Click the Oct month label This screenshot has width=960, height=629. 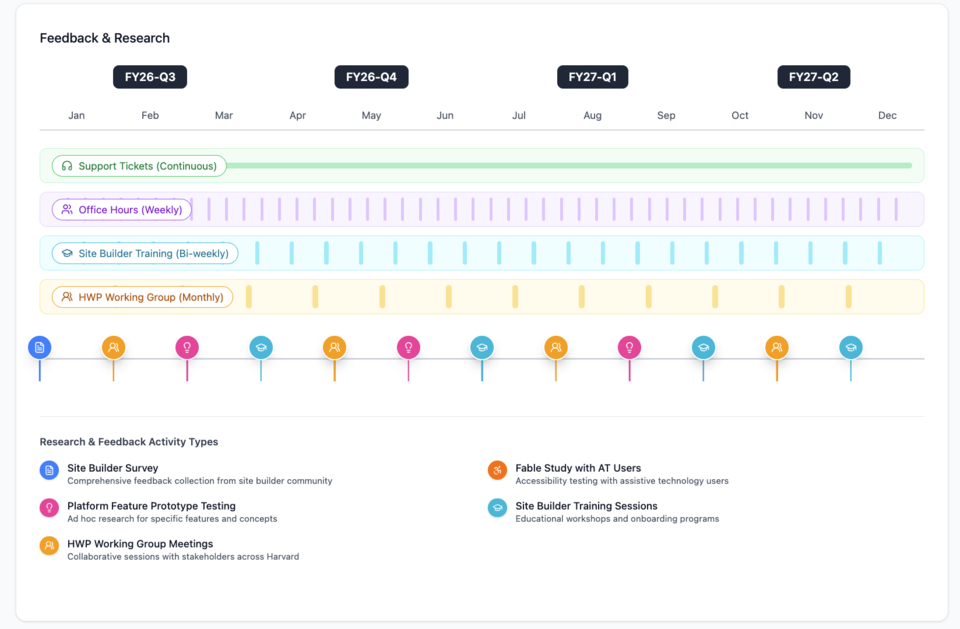740,115
